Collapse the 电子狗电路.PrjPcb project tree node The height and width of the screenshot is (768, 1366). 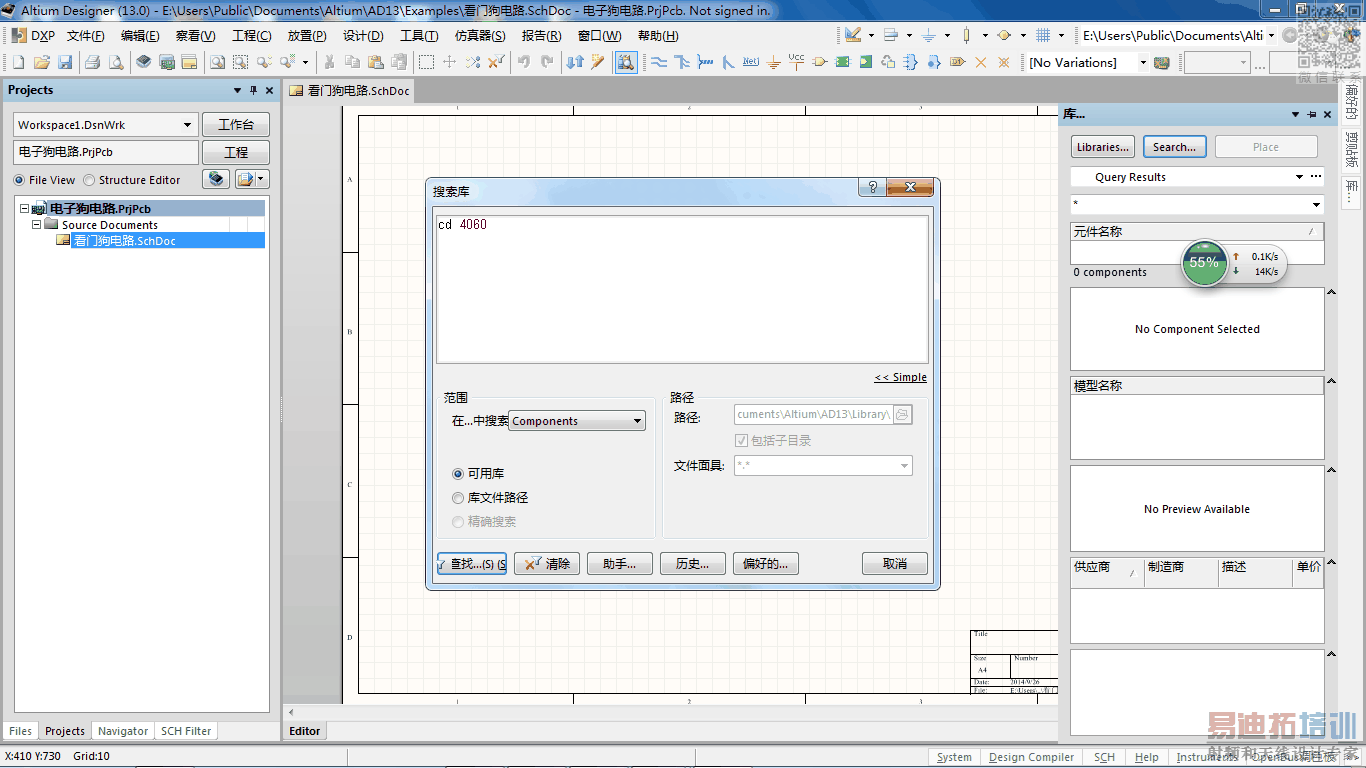tap(25, 209)
